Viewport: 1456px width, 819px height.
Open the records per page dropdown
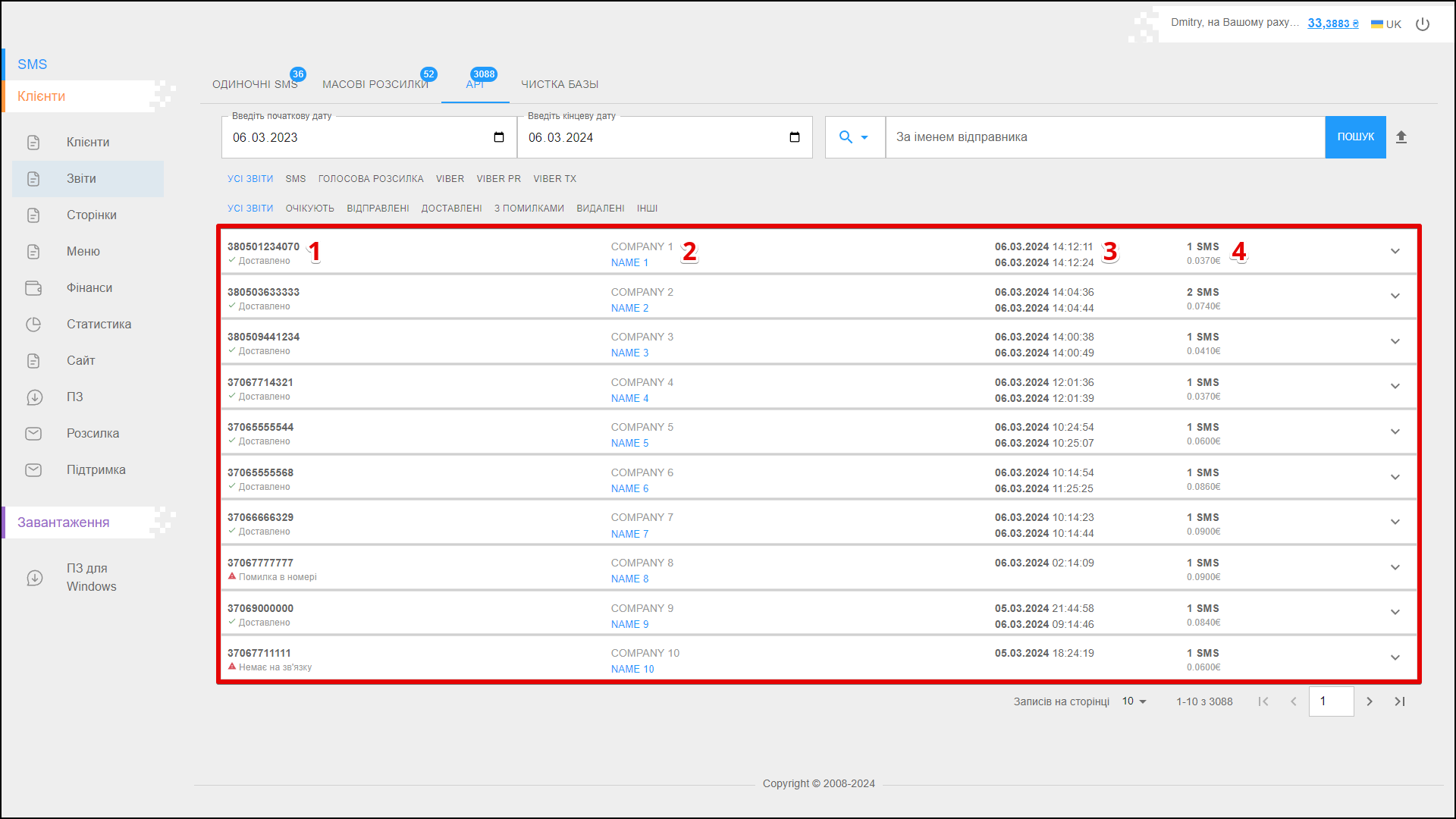pos(1134,701)
